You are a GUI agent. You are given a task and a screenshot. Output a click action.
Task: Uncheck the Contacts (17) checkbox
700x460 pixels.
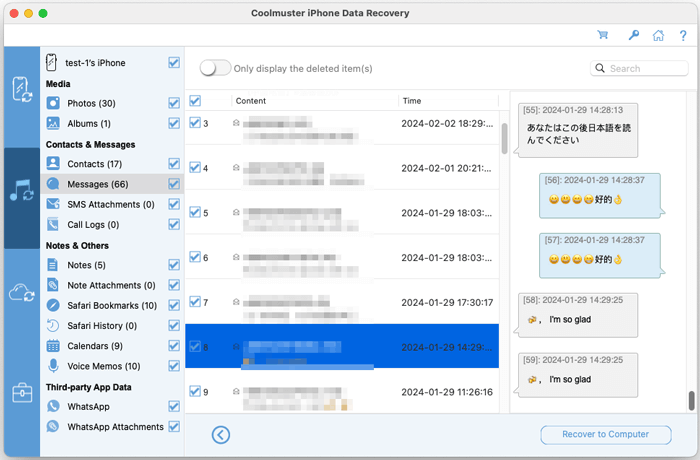(174, 163)
